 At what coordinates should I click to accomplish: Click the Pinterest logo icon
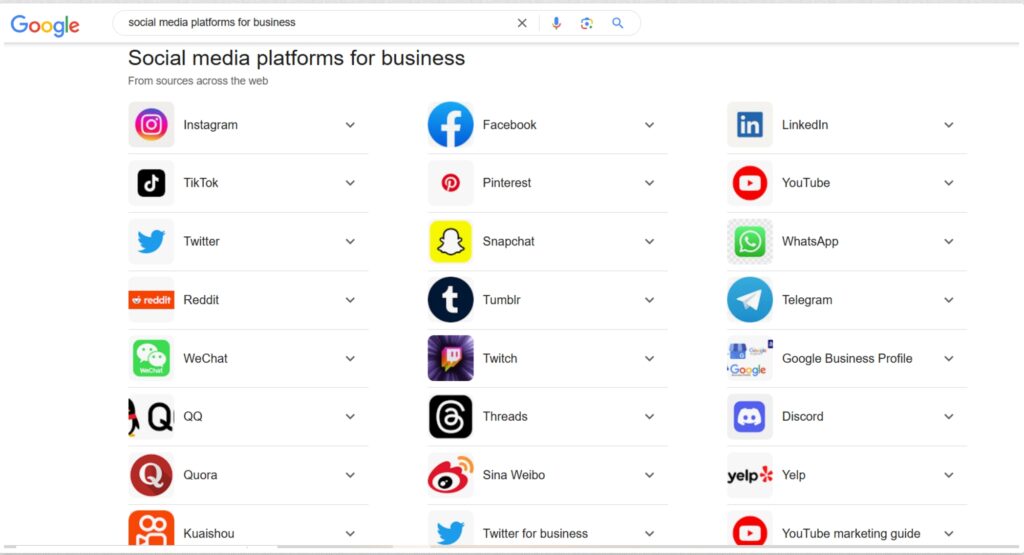[451, 183]
